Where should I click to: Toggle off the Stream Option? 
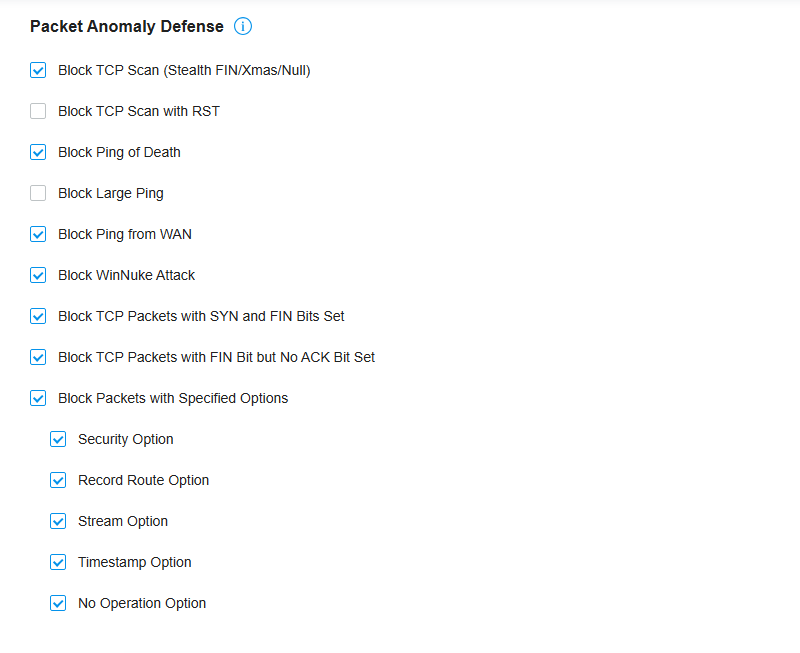coord(58,521)
